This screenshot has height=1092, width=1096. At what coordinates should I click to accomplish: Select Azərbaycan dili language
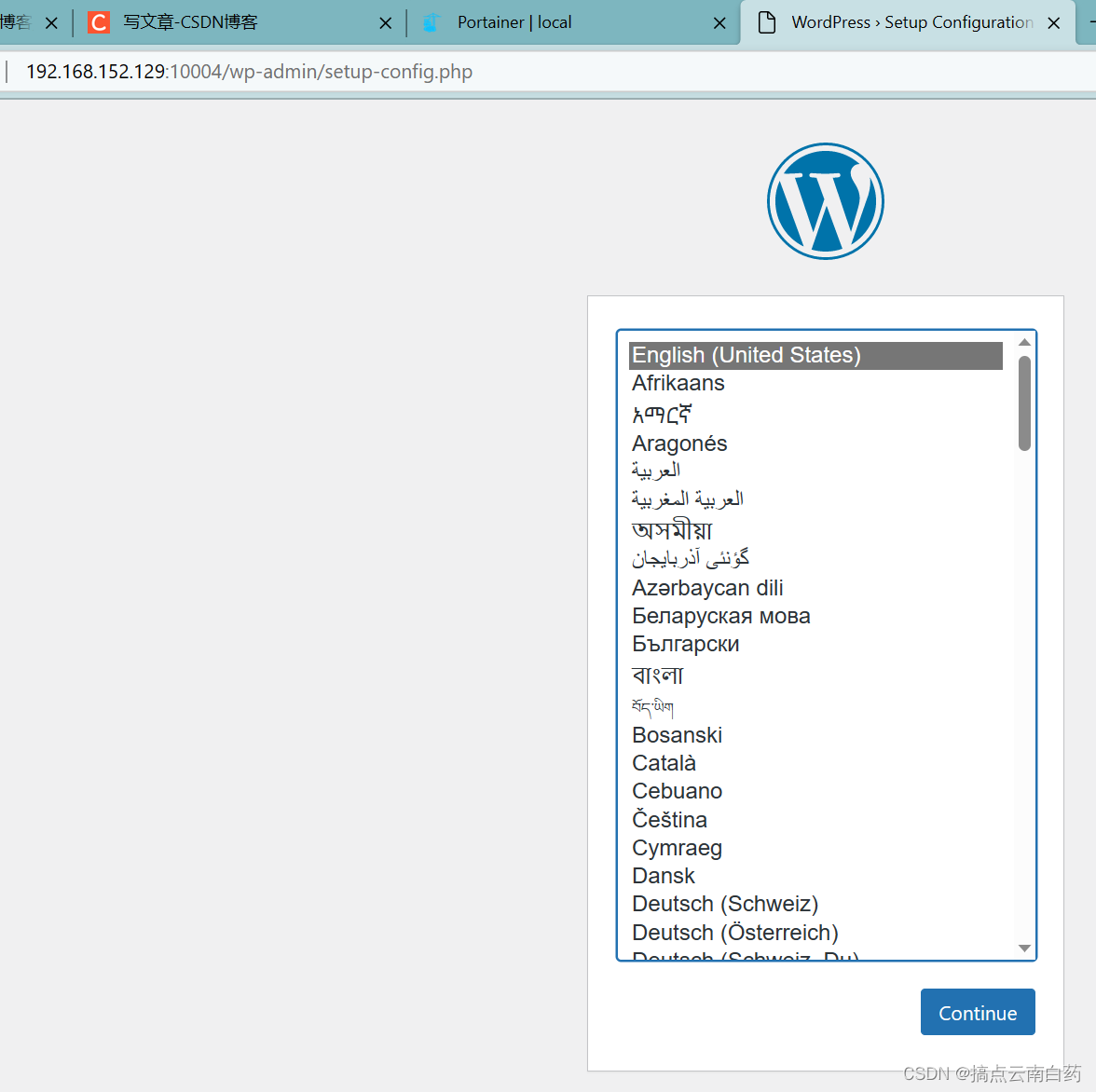[815, 588]
